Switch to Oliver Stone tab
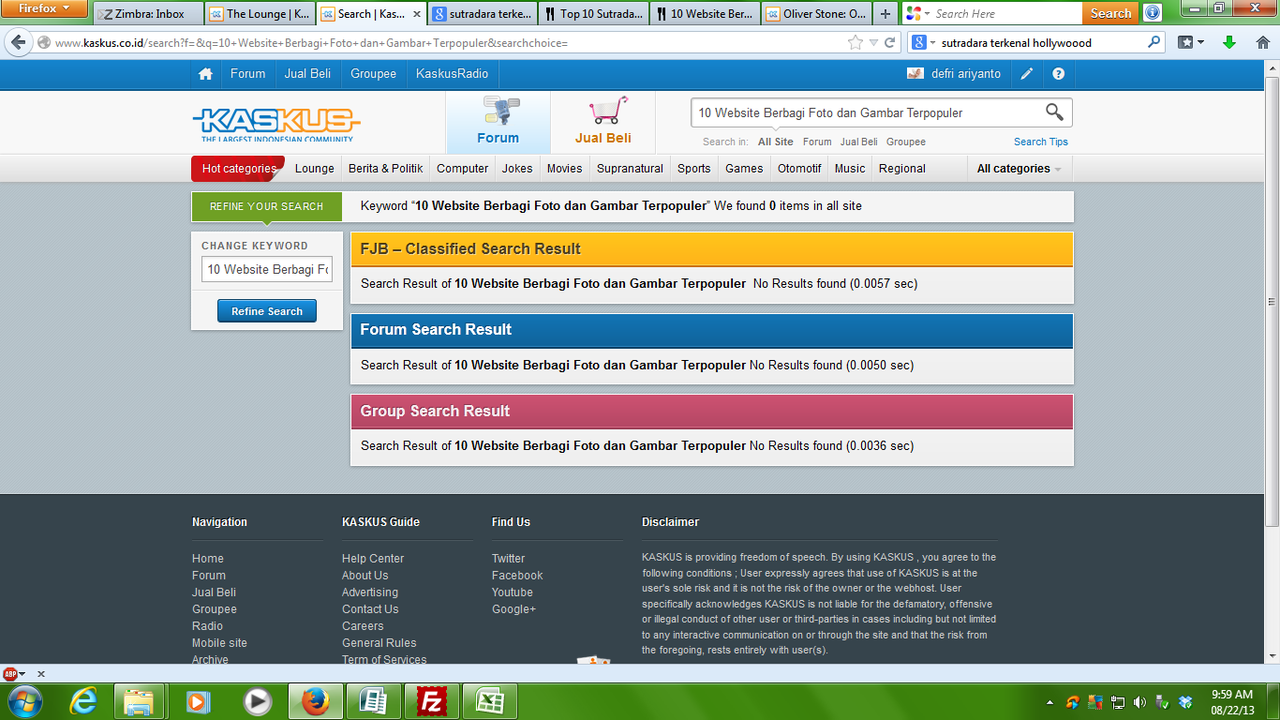Image resolution: width=1280 pixels, height=720 pixels. [815, 14]
